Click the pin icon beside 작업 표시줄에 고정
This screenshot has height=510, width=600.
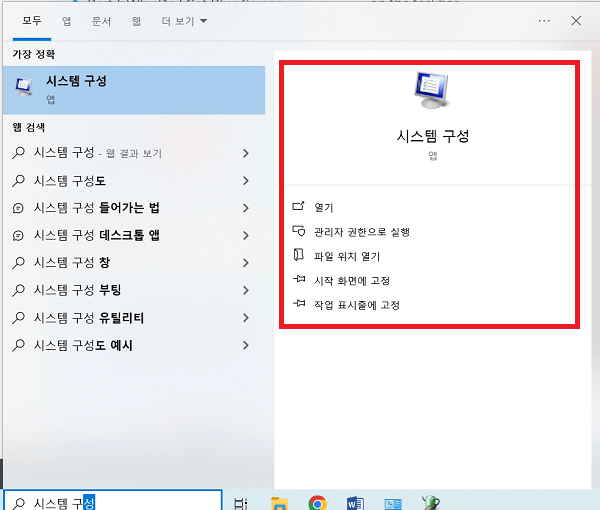298,303
